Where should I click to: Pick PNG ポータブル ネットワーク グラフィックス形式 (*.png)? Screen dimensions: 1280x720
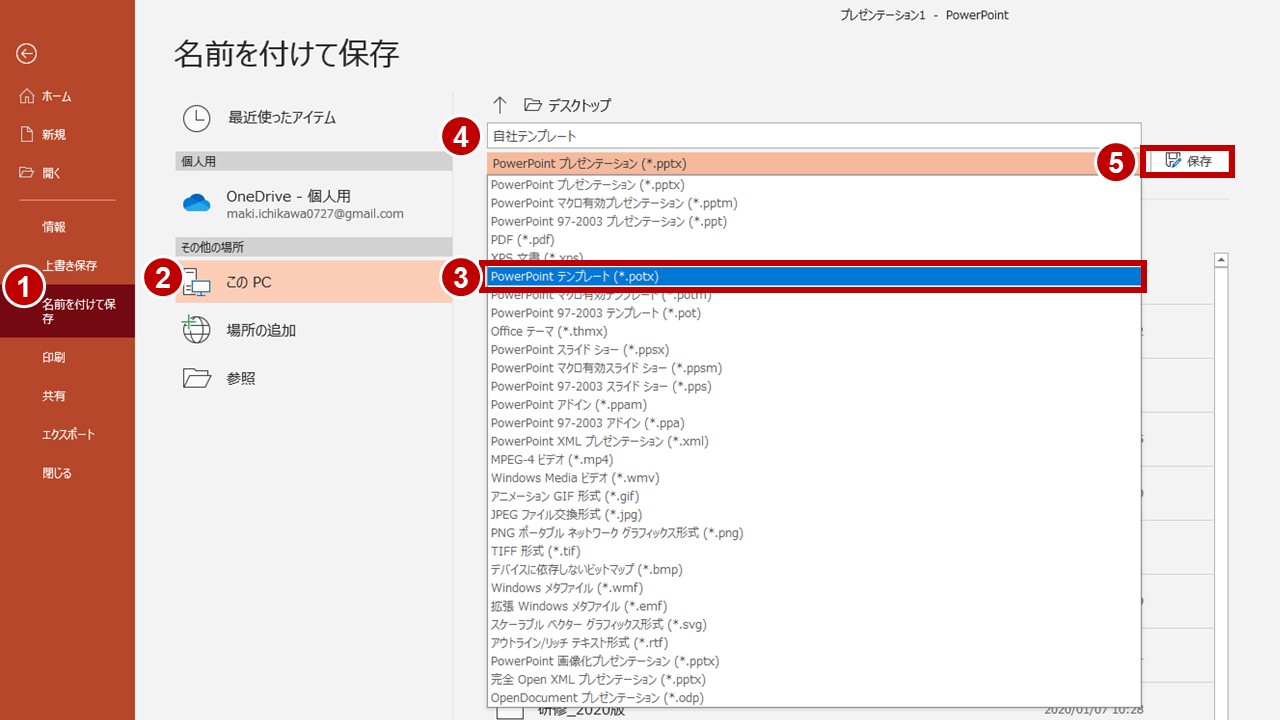[814, 533]
